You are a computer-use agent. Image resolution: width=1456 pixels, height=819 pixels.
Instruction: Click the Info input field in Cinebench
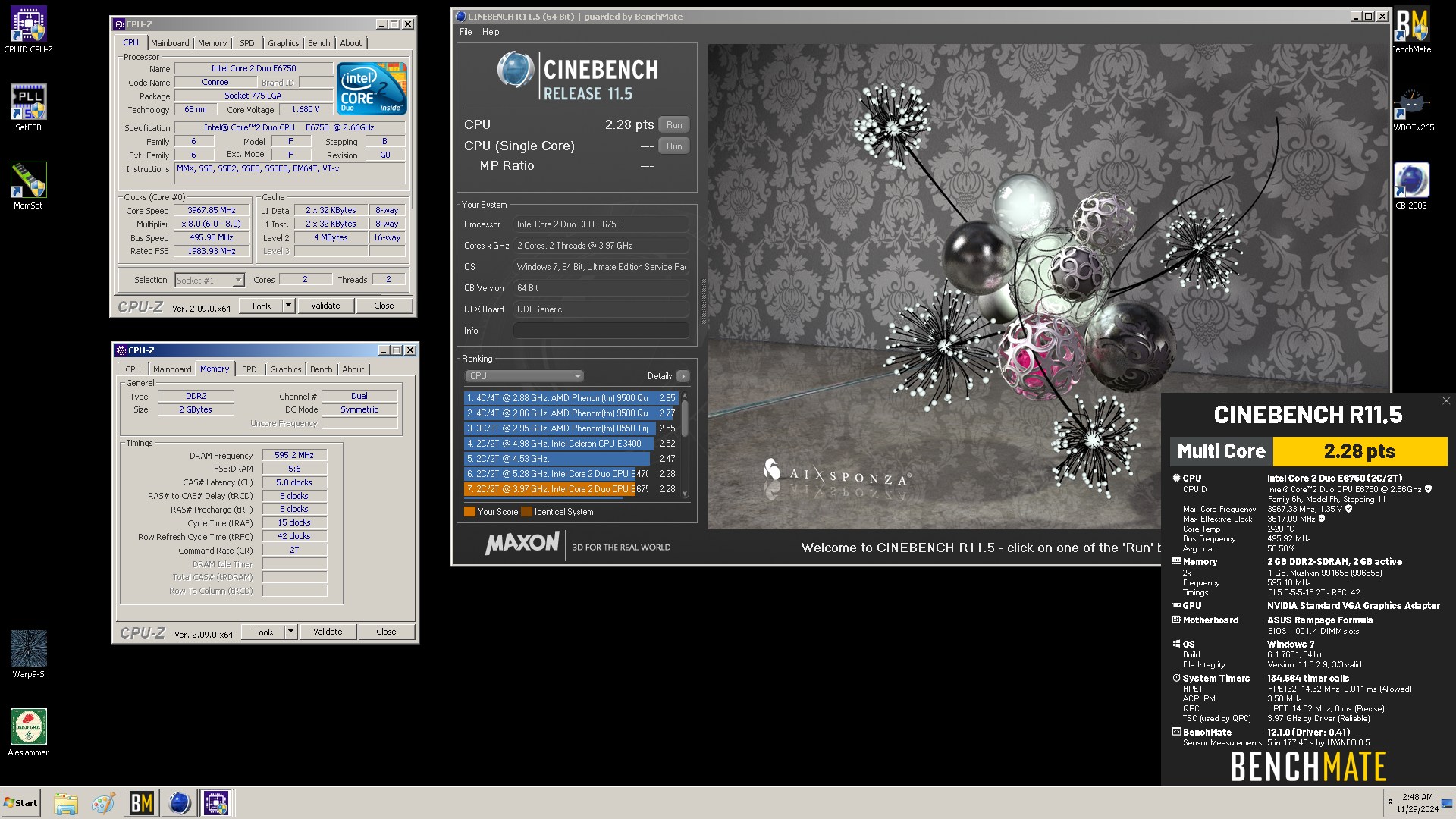coord(601,331)
